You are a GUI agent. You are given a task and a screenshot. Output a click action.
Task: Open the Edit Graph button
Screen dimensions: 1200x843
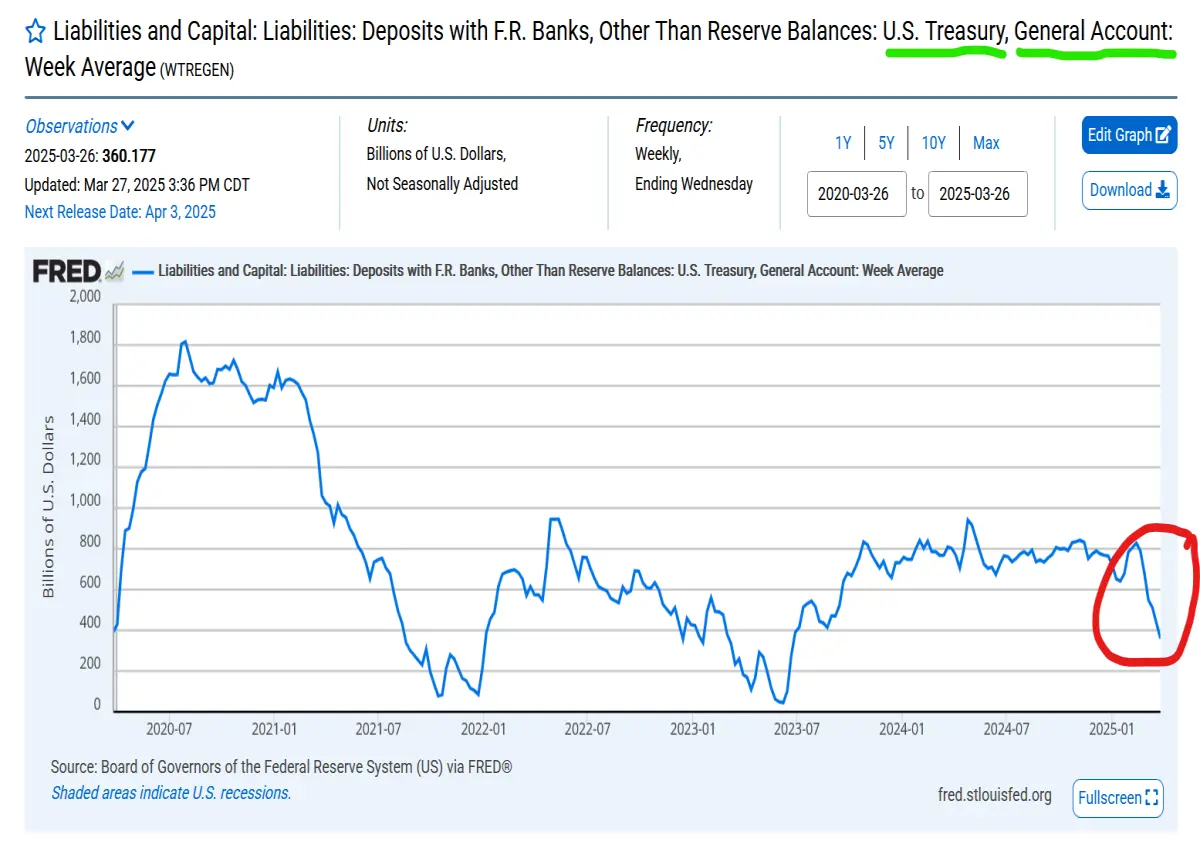[x=1129, y=135]
